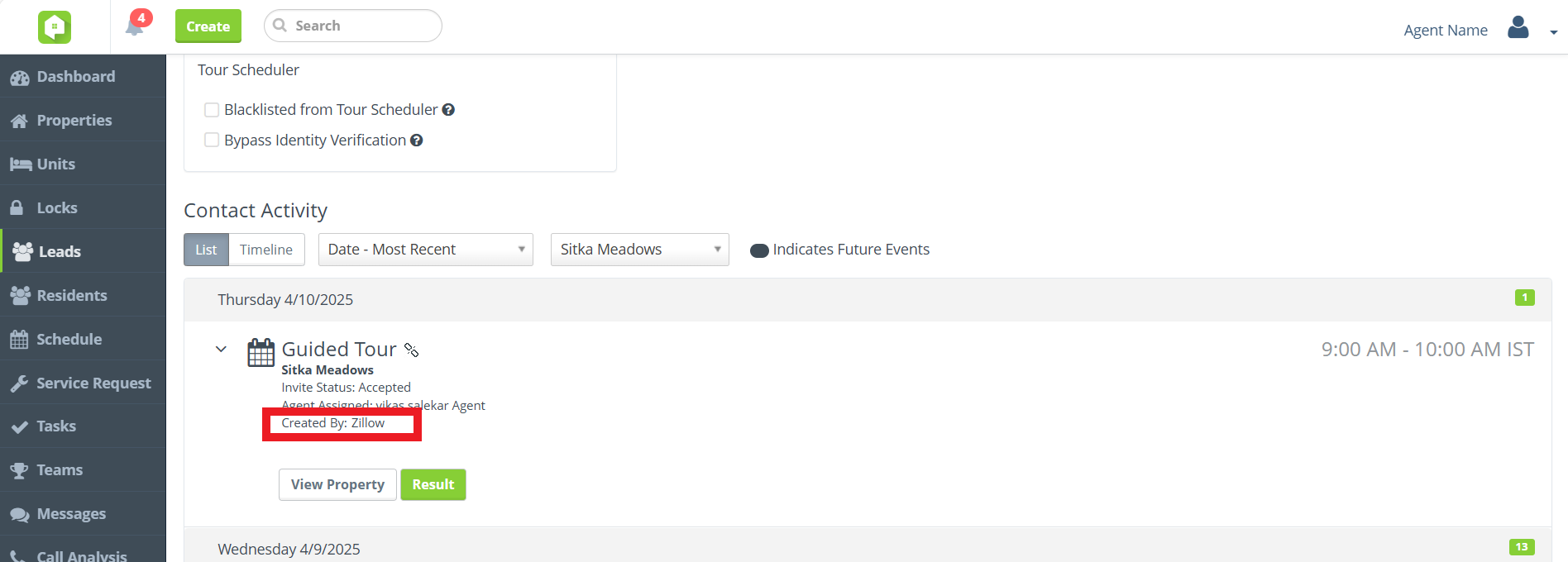Click the user profile avatar icon

click(x=1518, y=28)
